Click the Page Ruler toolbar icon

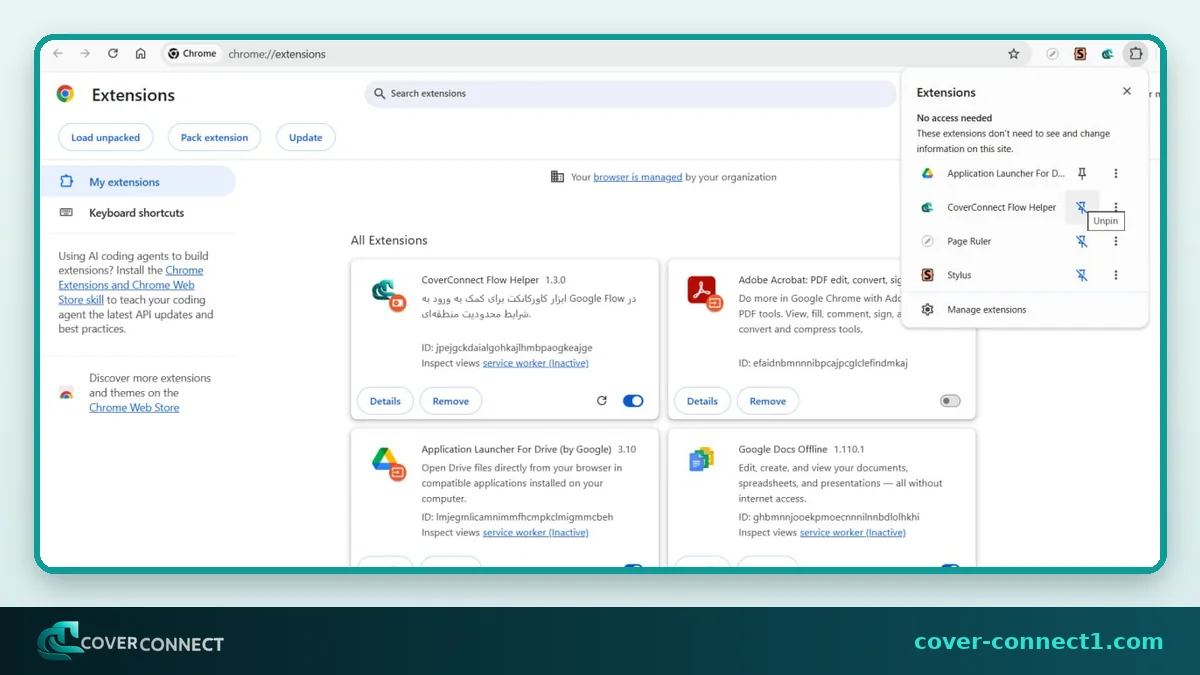(x=1052, y=54)
